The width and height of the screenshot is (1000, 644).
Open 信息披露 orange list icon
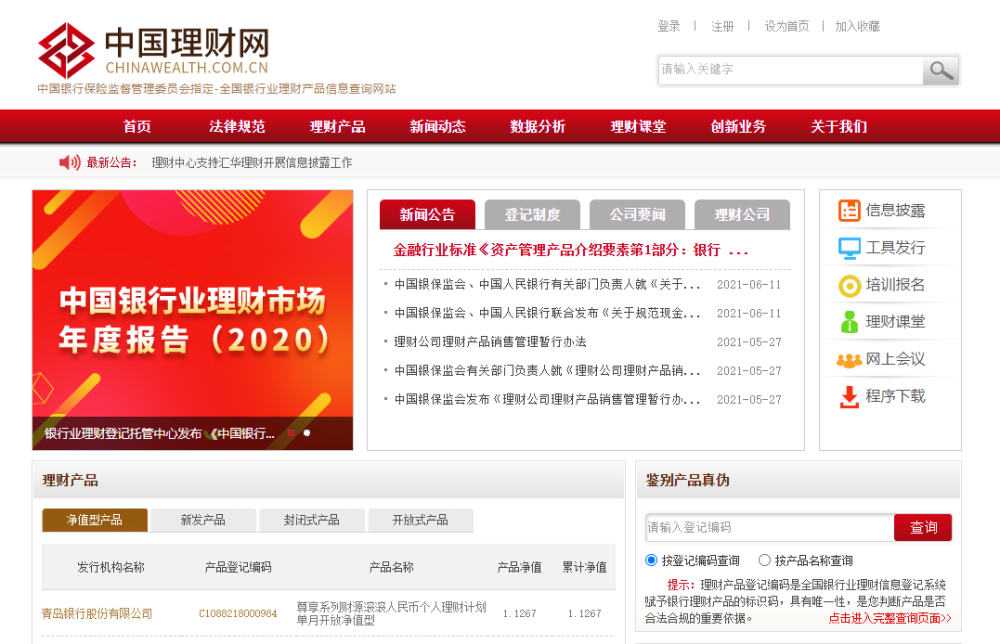point(849,210)
